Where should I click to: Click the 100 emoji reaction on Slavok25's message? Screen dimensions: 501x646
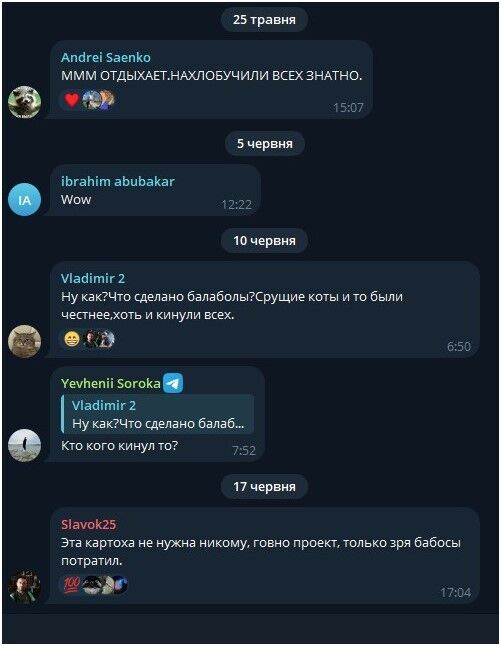(x=72, y=585)
